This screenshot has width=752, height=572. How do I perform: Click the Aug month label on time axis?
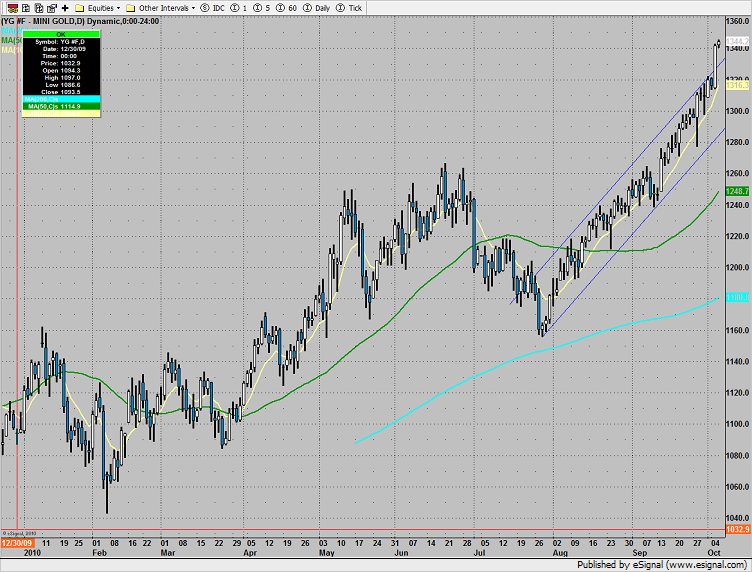coord(560,553)
